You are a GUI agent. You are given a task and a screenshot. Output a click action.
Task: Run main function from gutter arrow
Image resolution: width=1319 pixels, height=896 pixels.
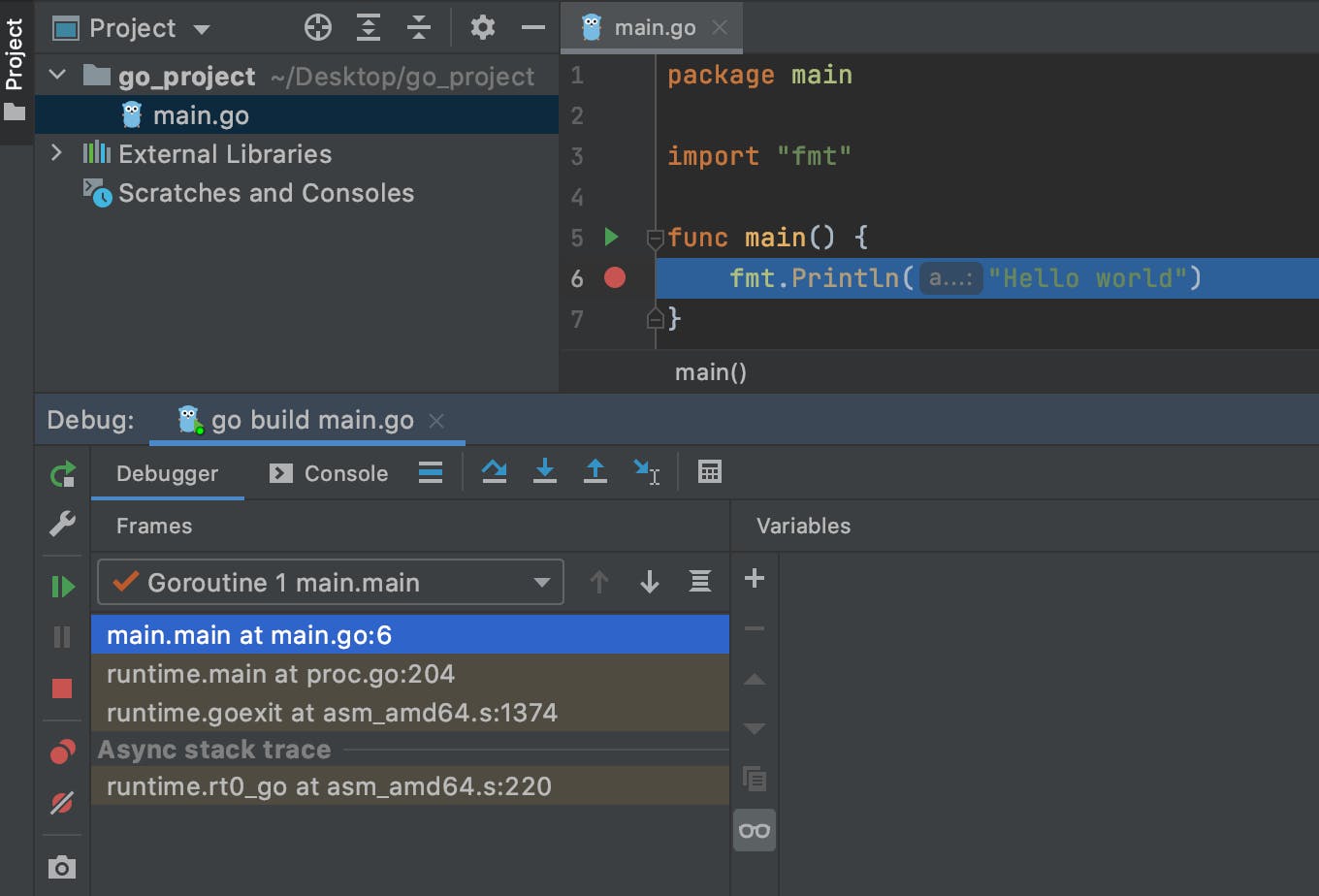pos(611,237)
